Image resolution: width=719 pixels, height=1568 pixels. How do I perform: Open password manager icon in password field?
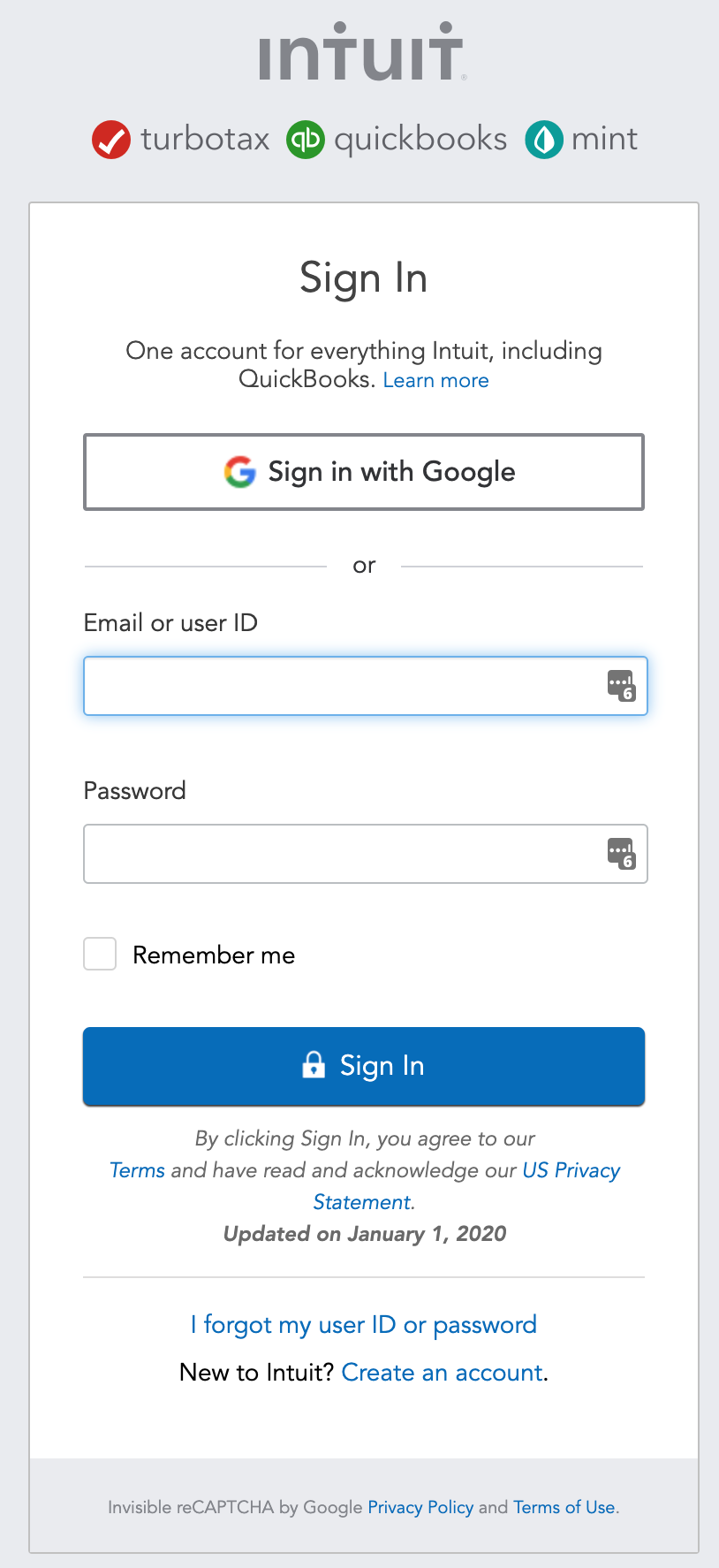click(621, 854)
